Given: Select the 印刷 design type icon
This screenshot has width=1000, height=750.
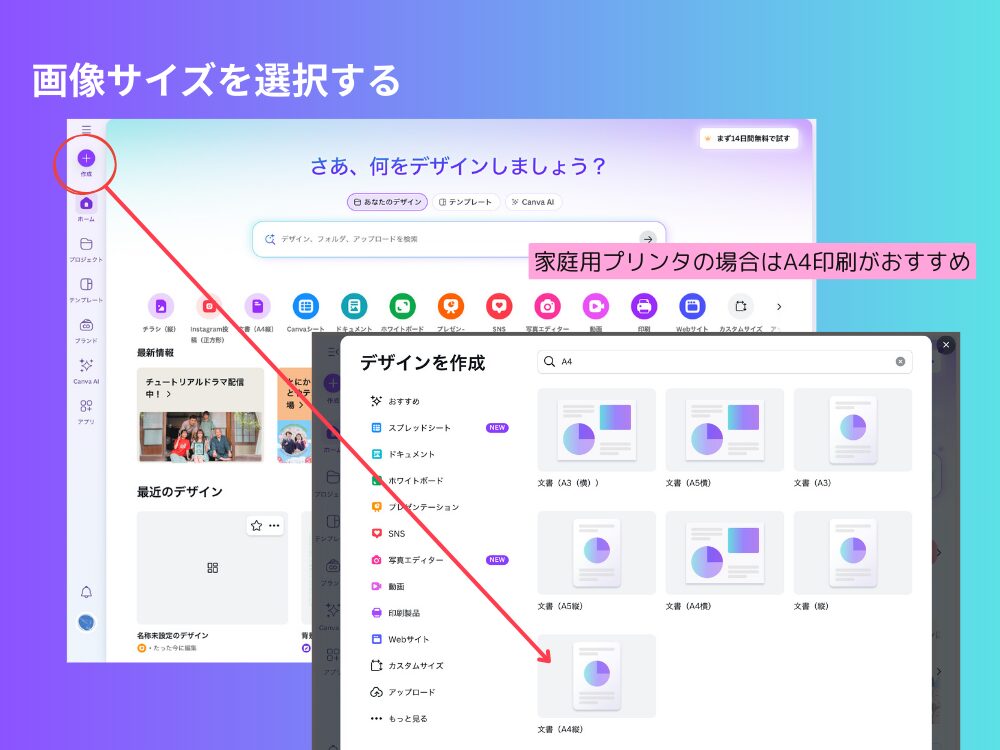Looking at the screenshot, I should point(644,306).
